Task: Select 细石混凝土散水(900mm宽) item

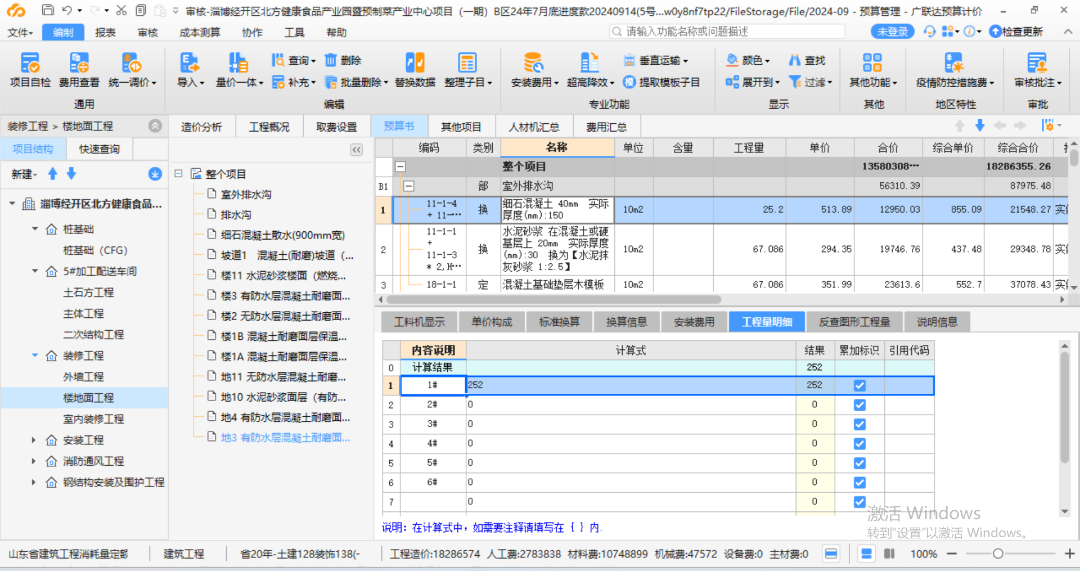Action: tap(282, 235)
